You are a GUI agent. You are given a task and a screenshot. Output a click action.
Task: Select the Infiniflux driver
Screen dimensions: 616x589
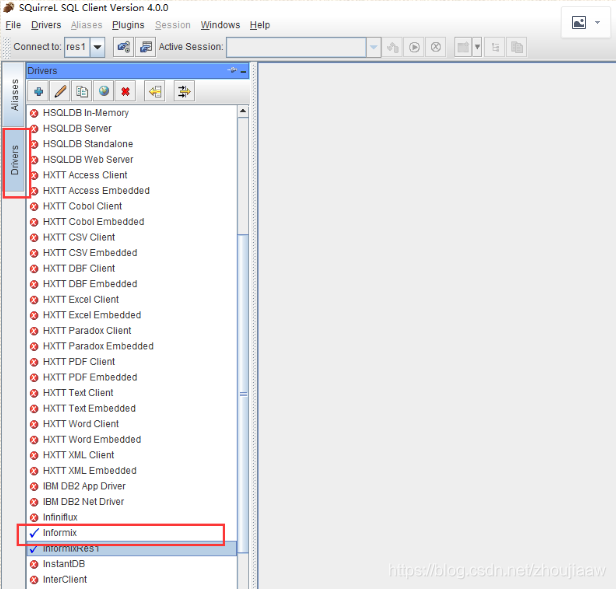(132, 517)
